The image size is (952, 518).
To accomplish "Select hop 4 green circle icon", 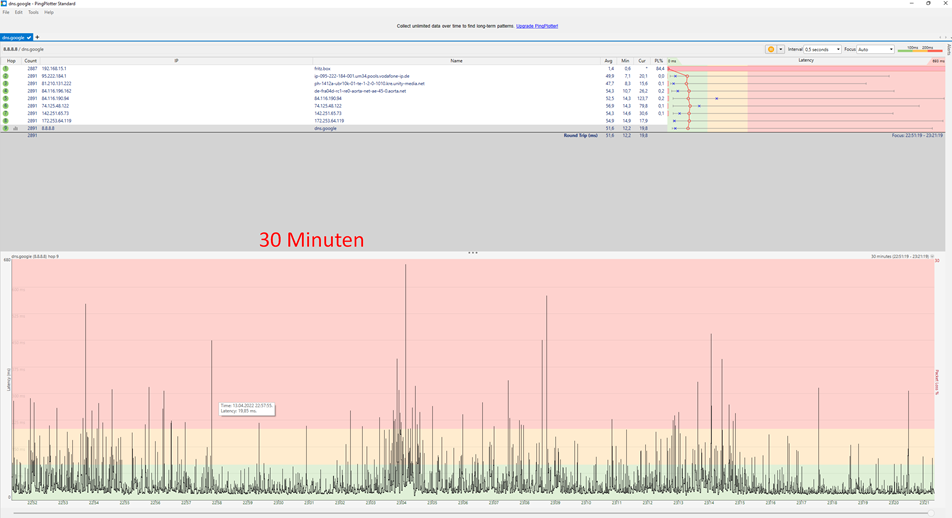I will (x=6, y=91).
